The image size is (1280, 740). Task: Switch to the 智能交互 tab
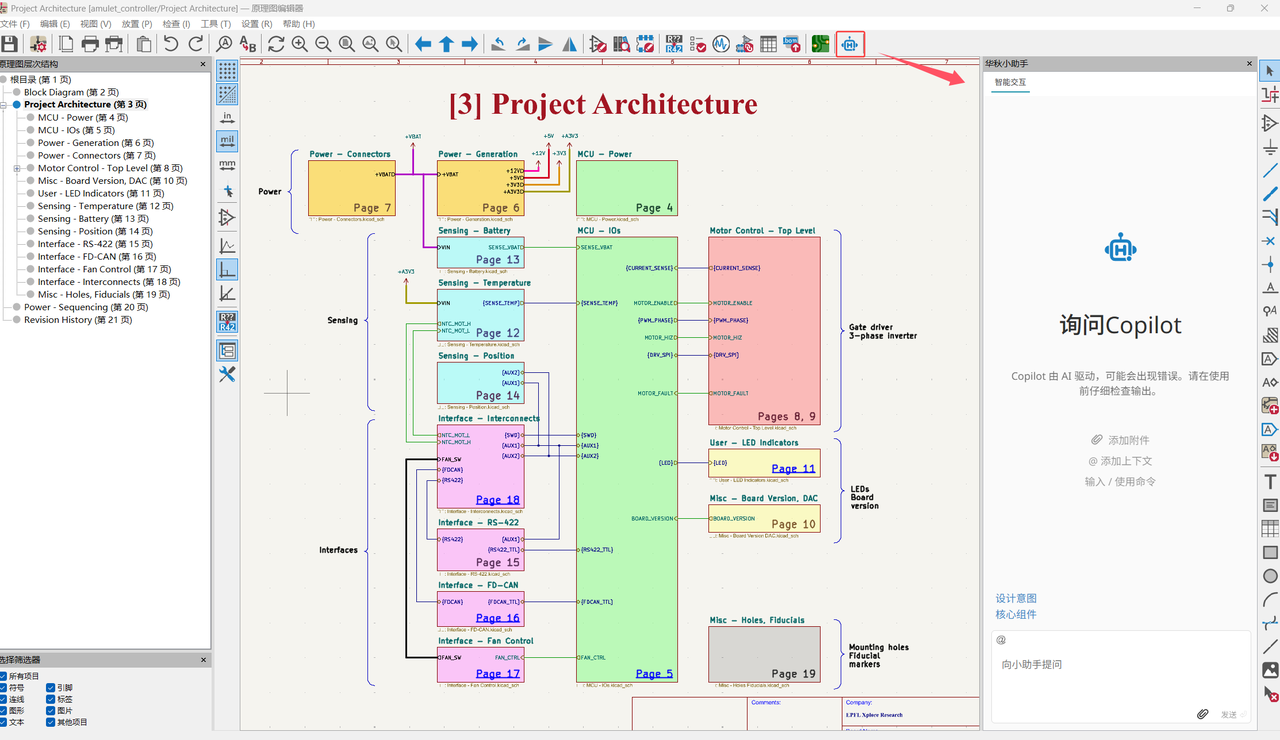[1010, 82]
